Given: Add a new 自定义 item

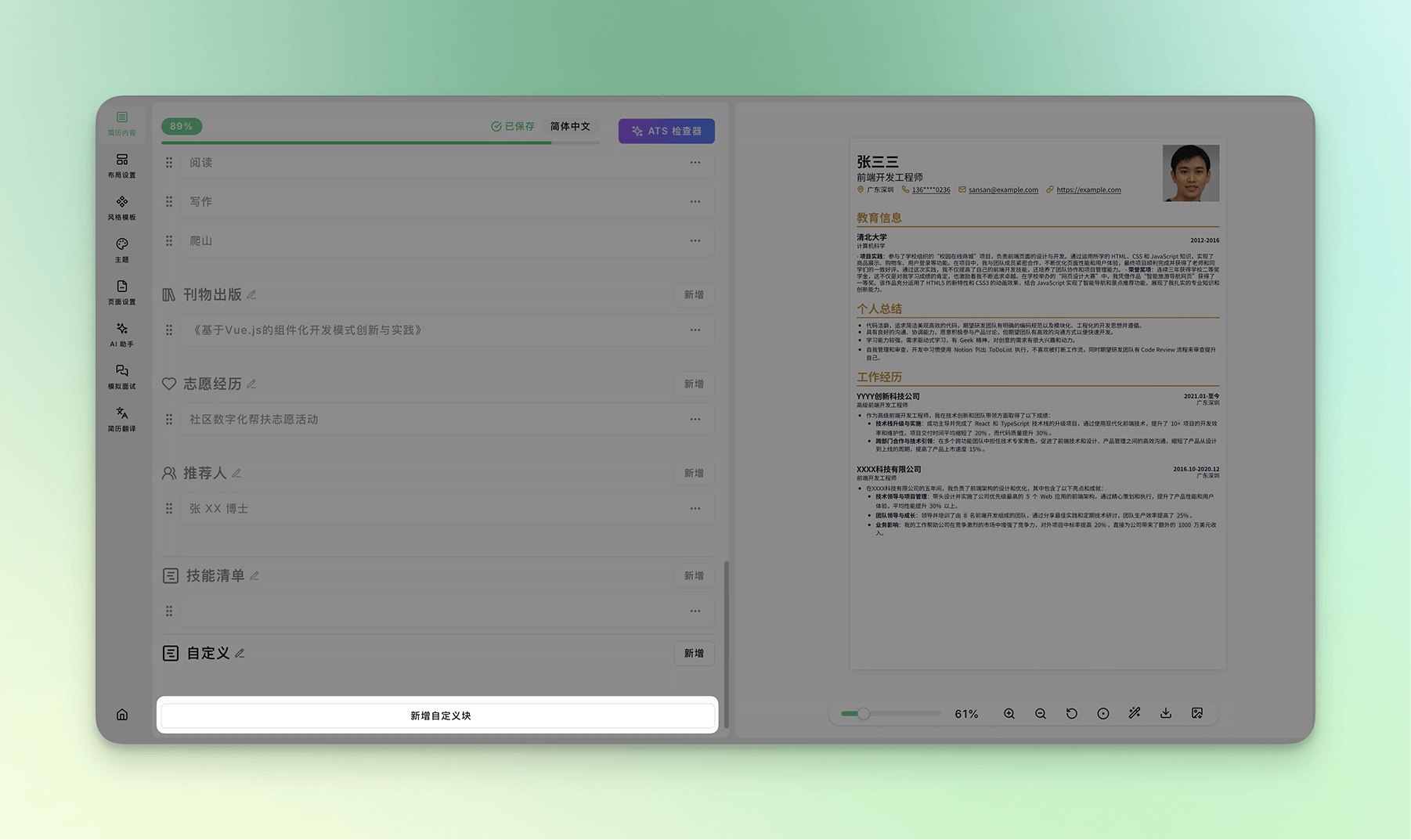Looking at the screenshot, I should pos(694,653).
